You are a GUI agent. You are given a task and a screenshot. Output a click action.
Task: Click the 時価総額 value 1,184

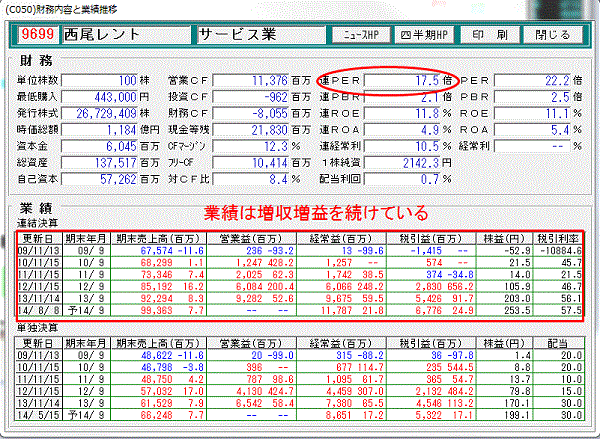point(99,130)
